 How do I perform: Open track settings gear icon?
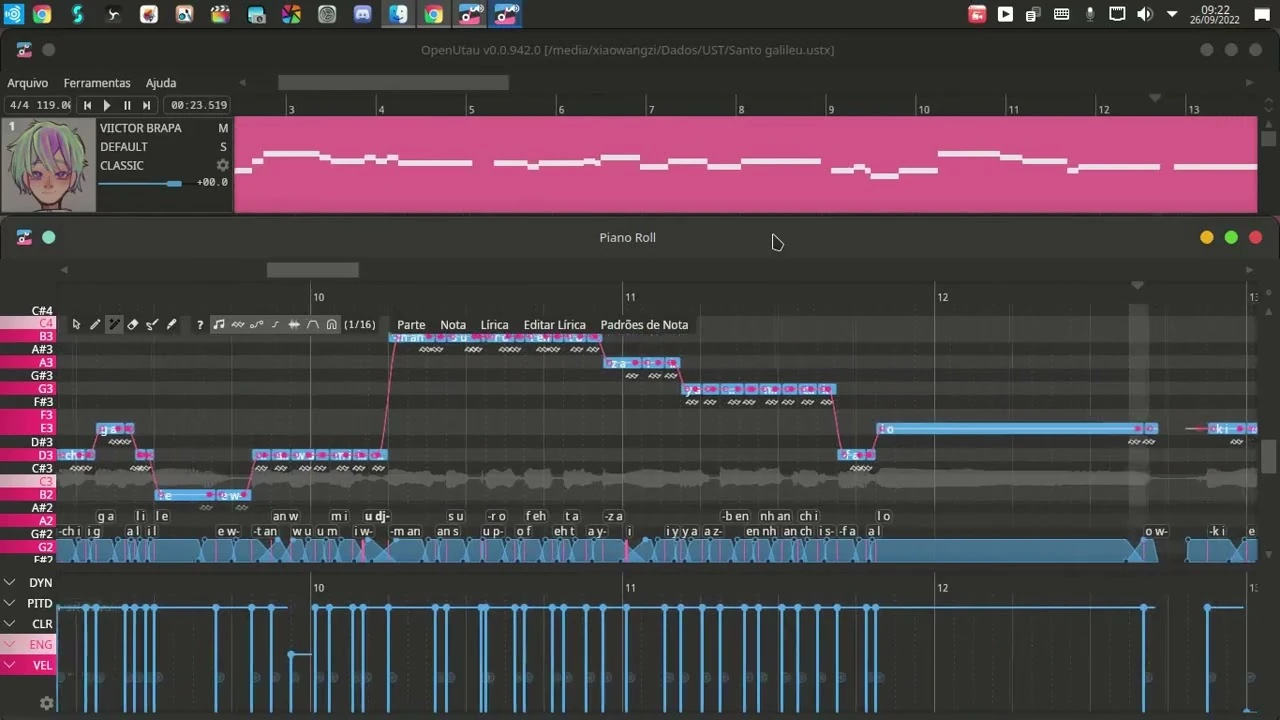[x=223, y=165]
